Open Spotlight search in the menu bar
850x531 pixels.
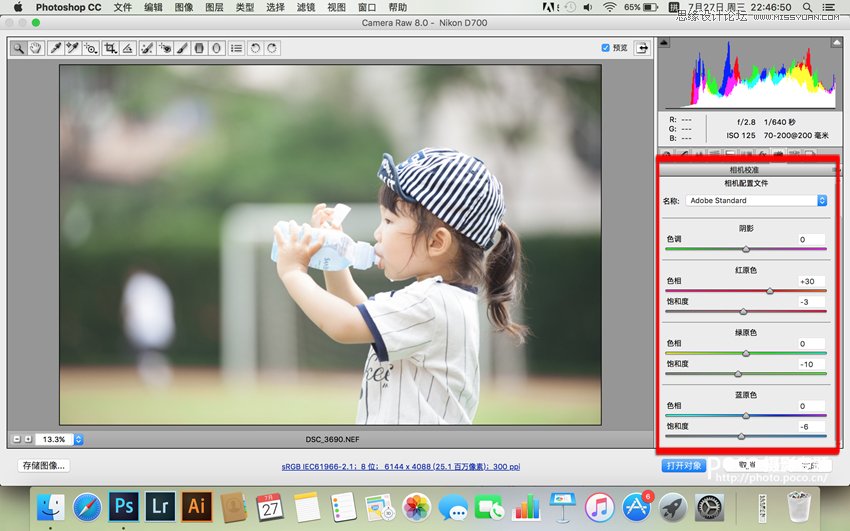click(807, 8)
